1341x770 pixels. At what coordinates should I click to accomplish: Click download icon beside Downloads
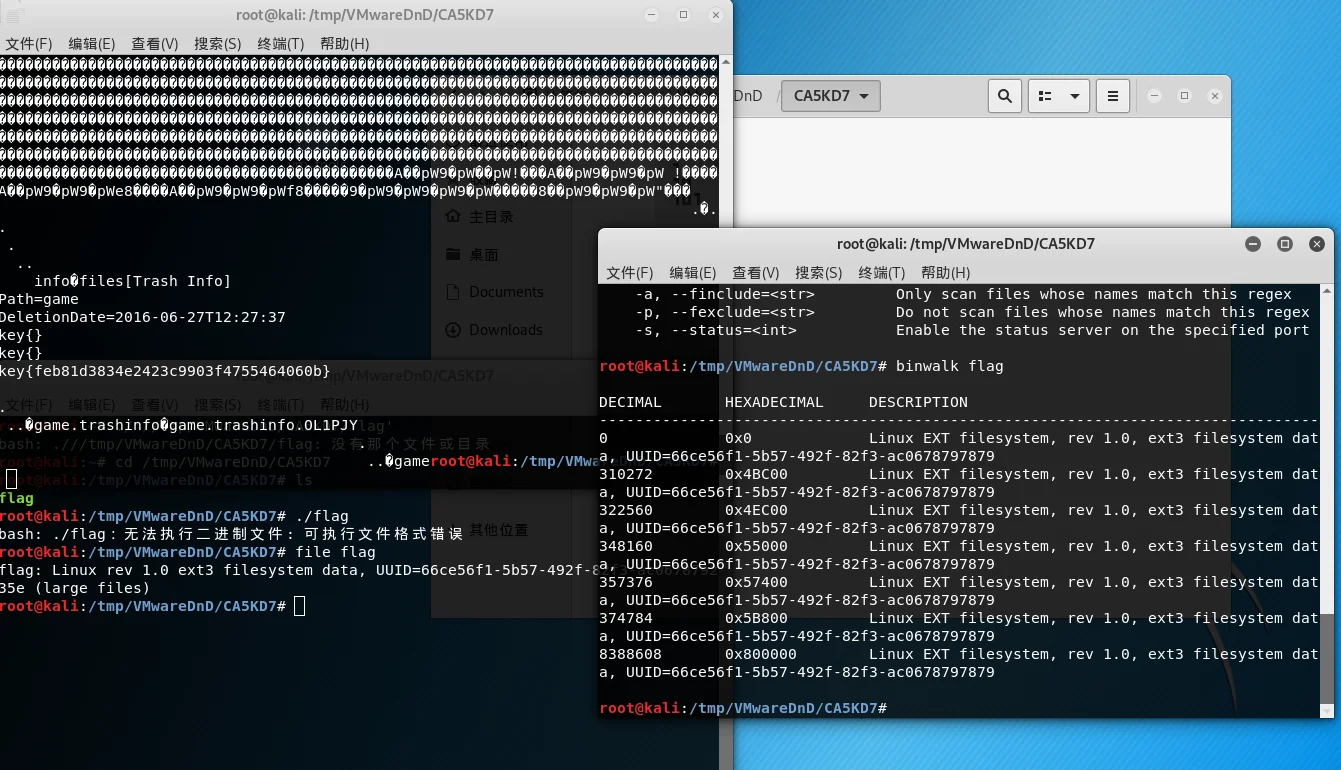452,330
